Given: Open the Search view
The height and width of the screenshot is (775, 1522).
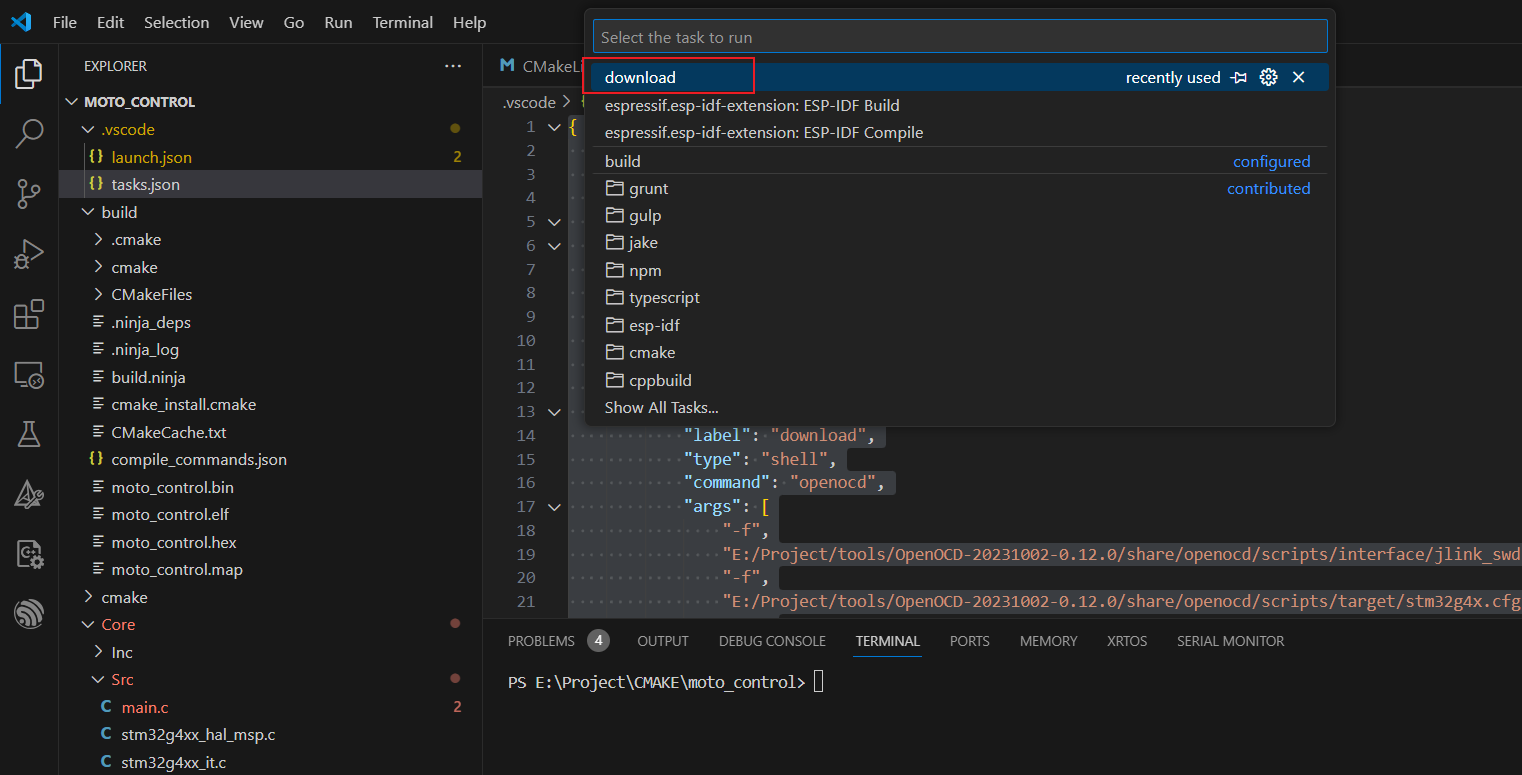Looking at the screenshot, I should 28,133.
